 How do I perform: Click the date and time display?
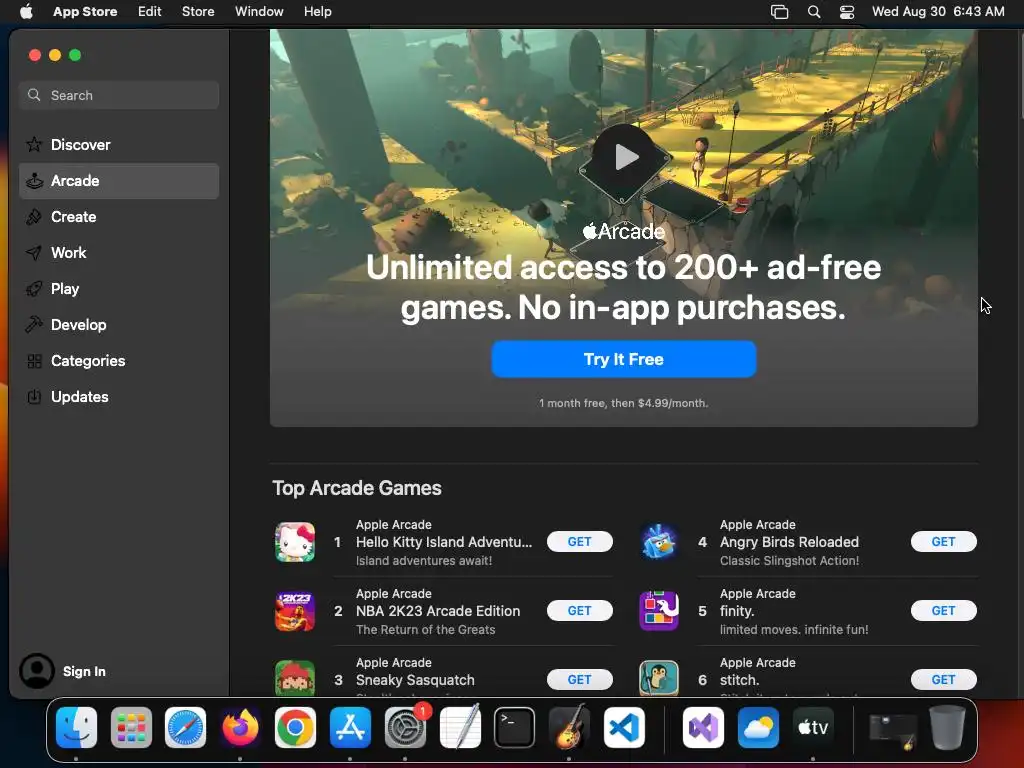point(938,12)
